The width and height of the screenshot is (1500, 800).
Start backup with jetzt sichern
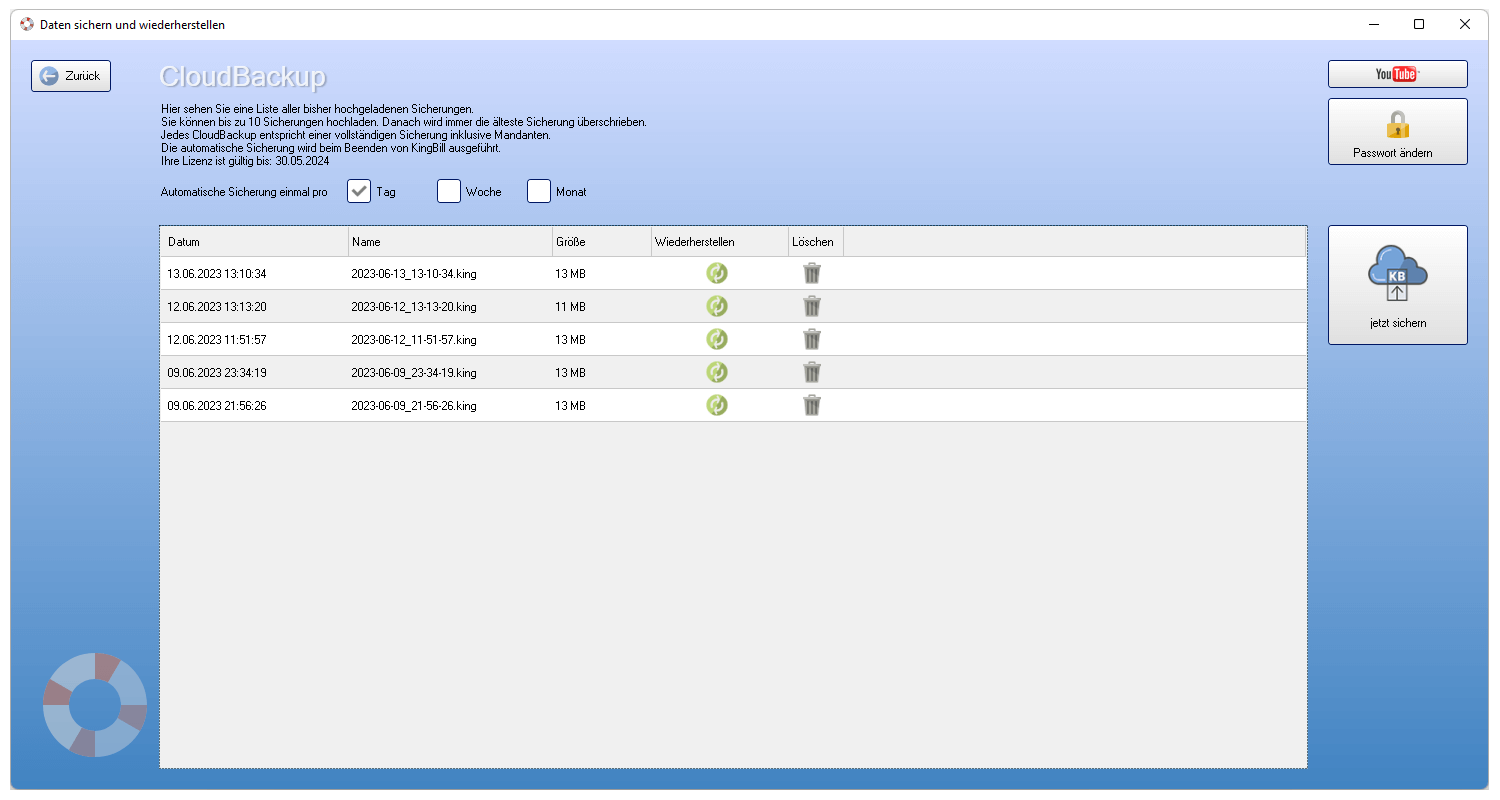[1397, 285]
